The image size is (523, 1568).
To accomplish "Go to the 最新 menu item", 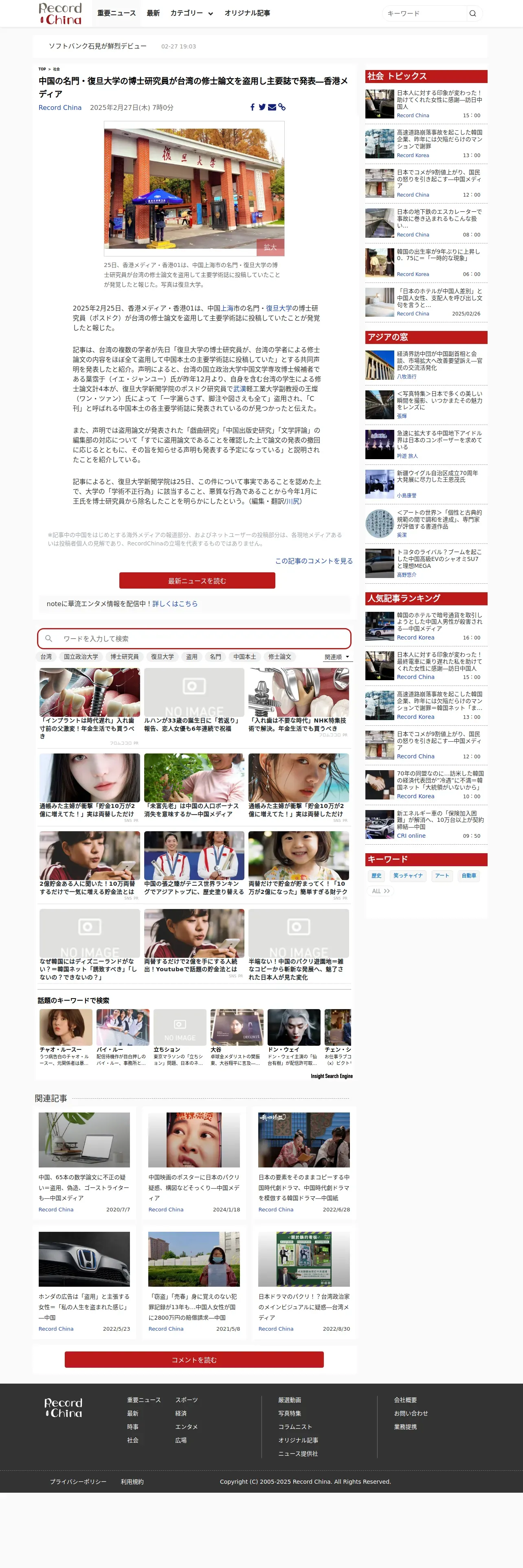I will [x=153, y=13].
